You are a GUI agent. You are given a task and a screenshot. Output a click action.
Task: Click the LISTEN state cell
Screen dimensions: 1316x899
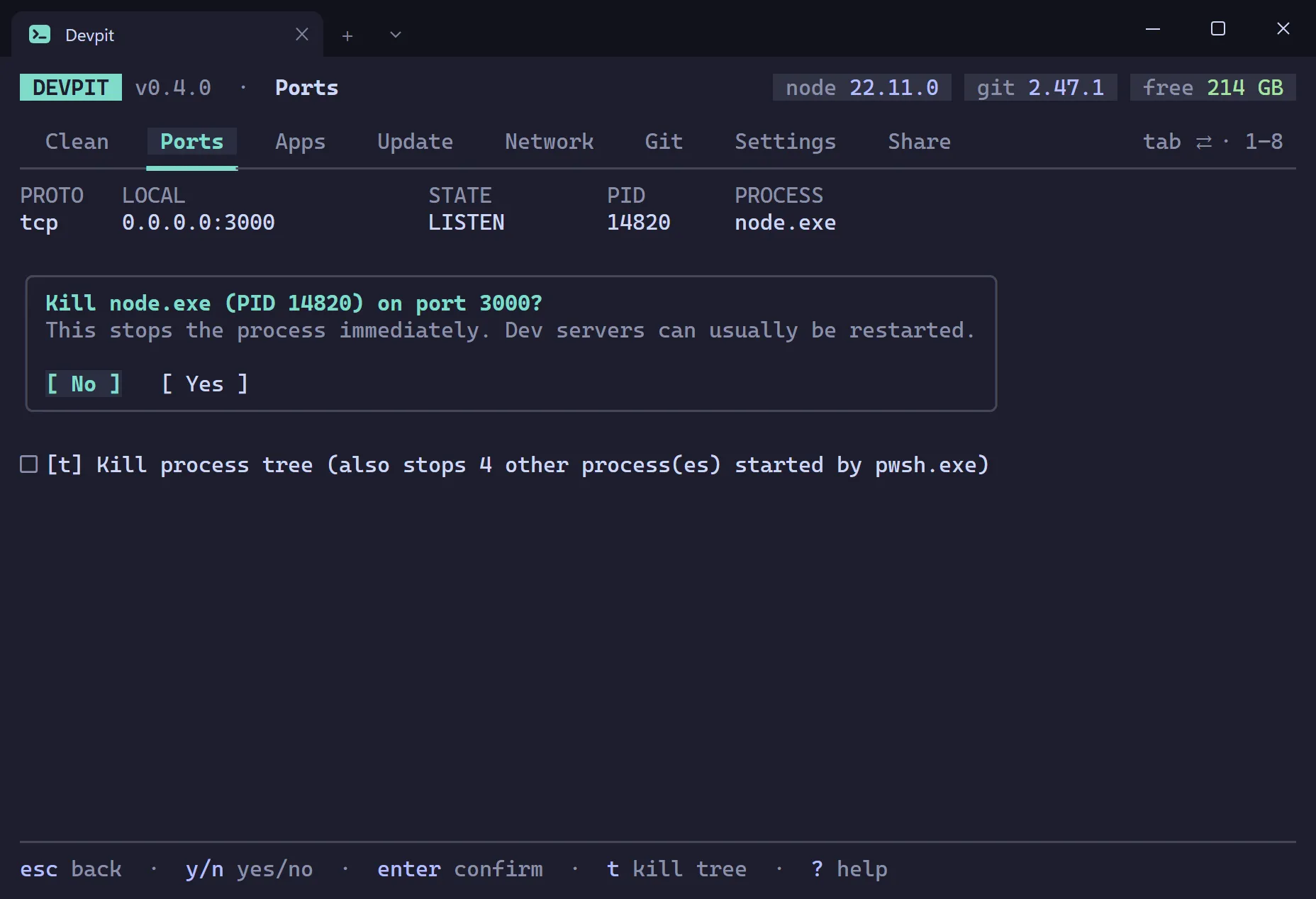tap(467, 223)
